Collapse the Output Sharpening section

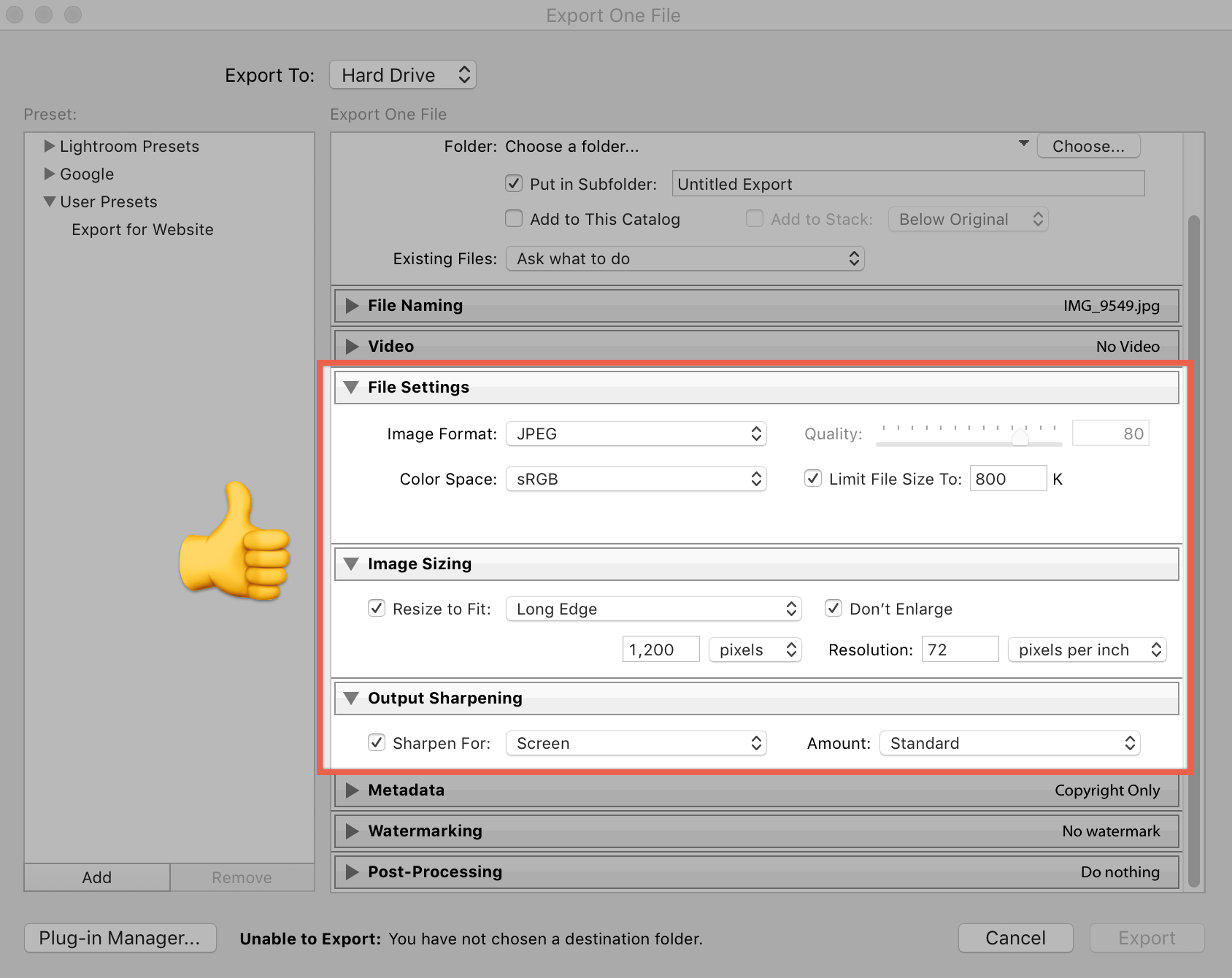(x=351, y=698)
